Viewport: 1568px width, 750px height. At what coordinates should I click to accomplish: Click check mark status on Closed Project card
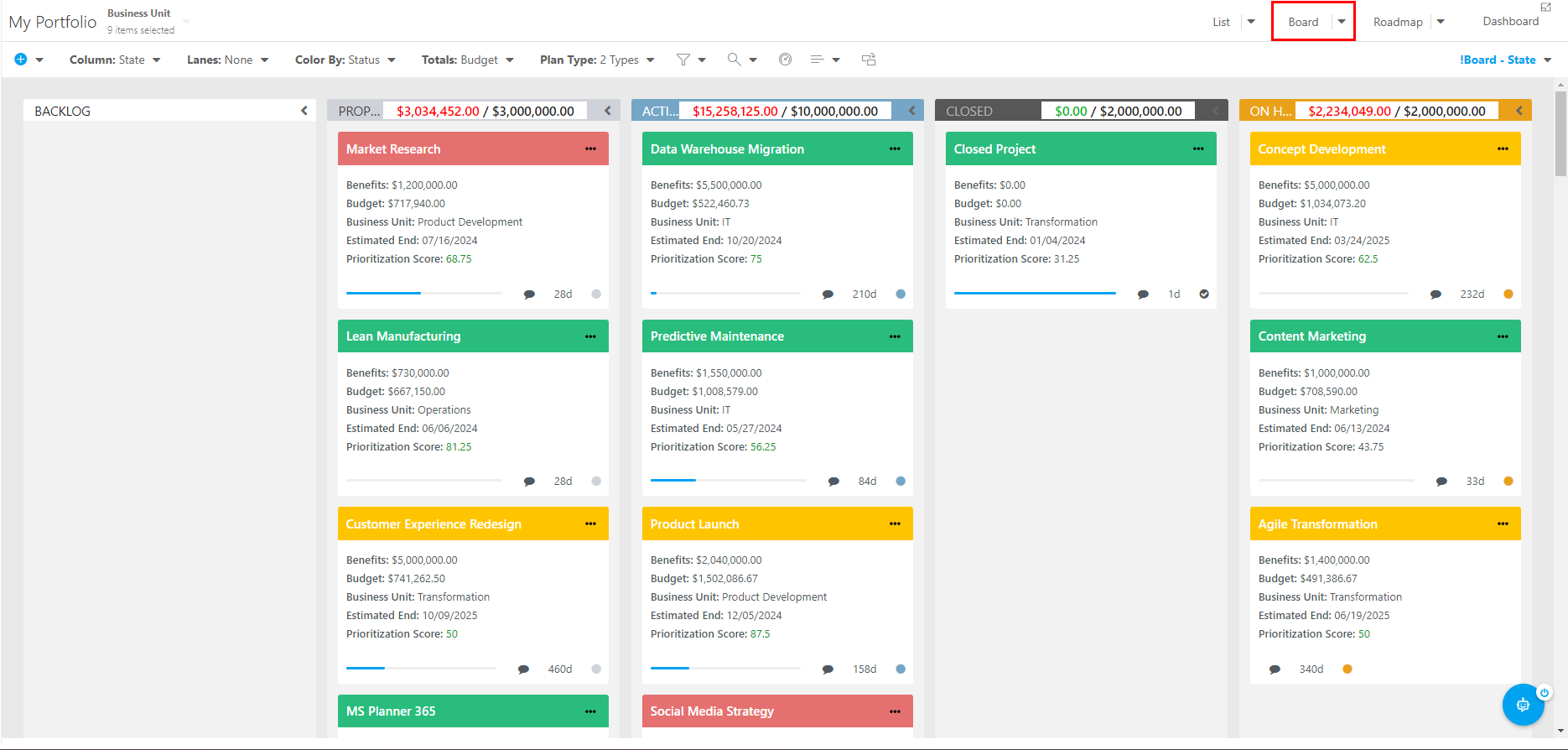(x=1204, y=294)
